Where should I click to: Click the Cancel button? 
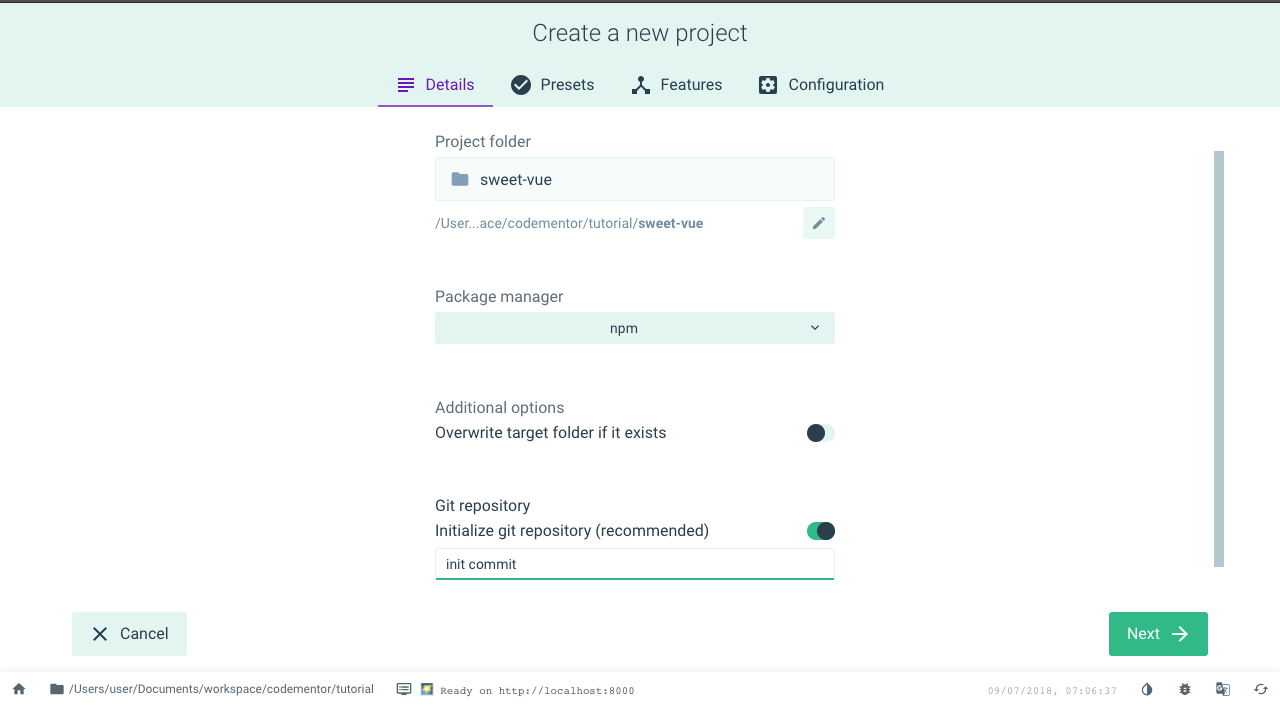(x=129, y=633)
